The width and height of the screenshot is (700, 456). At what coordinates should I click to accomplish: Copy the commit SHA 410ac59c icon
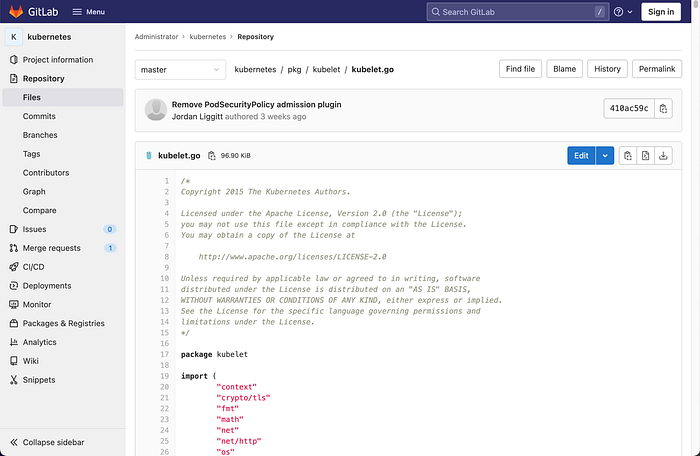coord(663,109)
